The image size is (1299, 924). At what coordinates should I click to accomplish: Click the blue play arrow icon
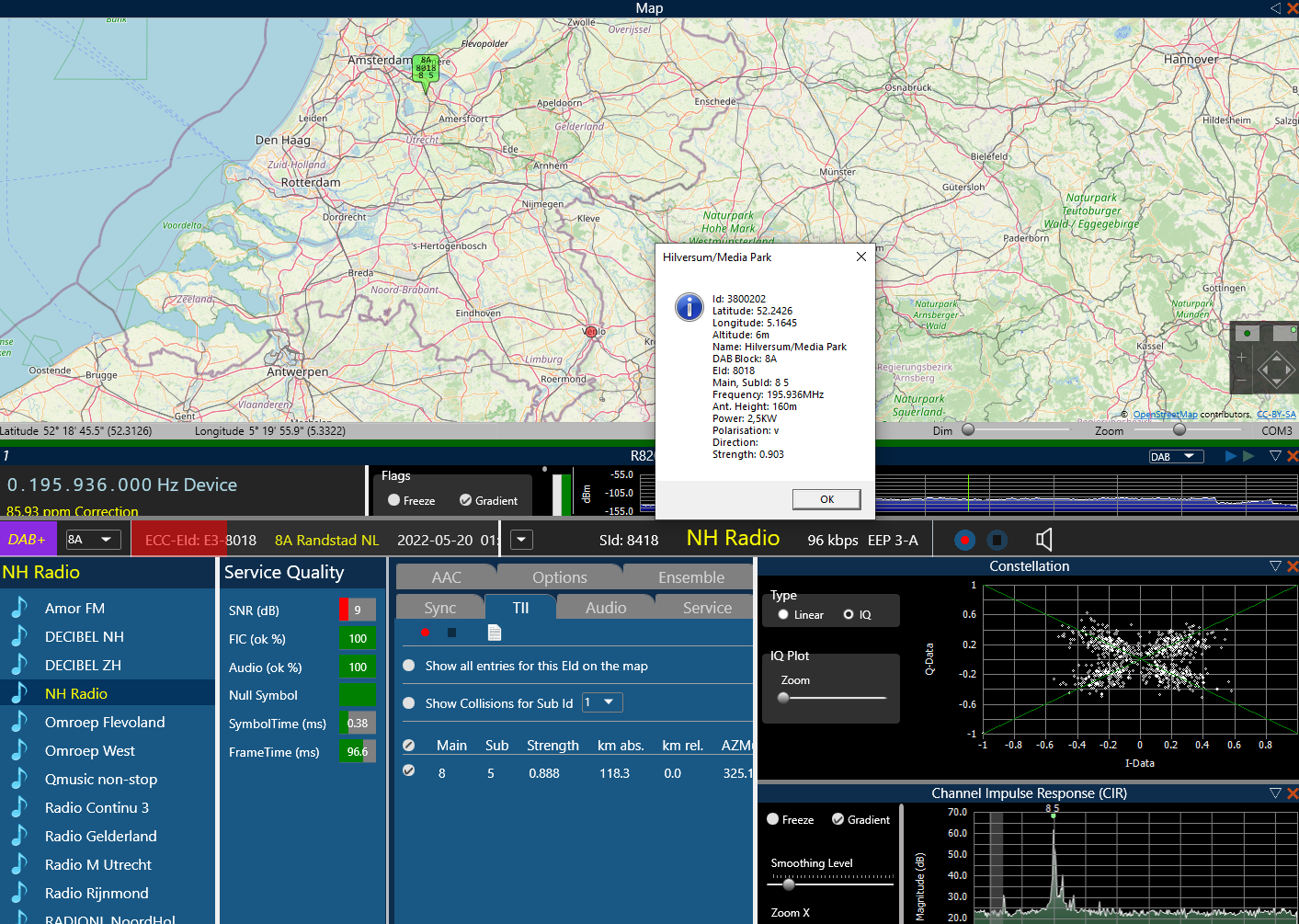pyautogui.click(x=1231, y=456)
